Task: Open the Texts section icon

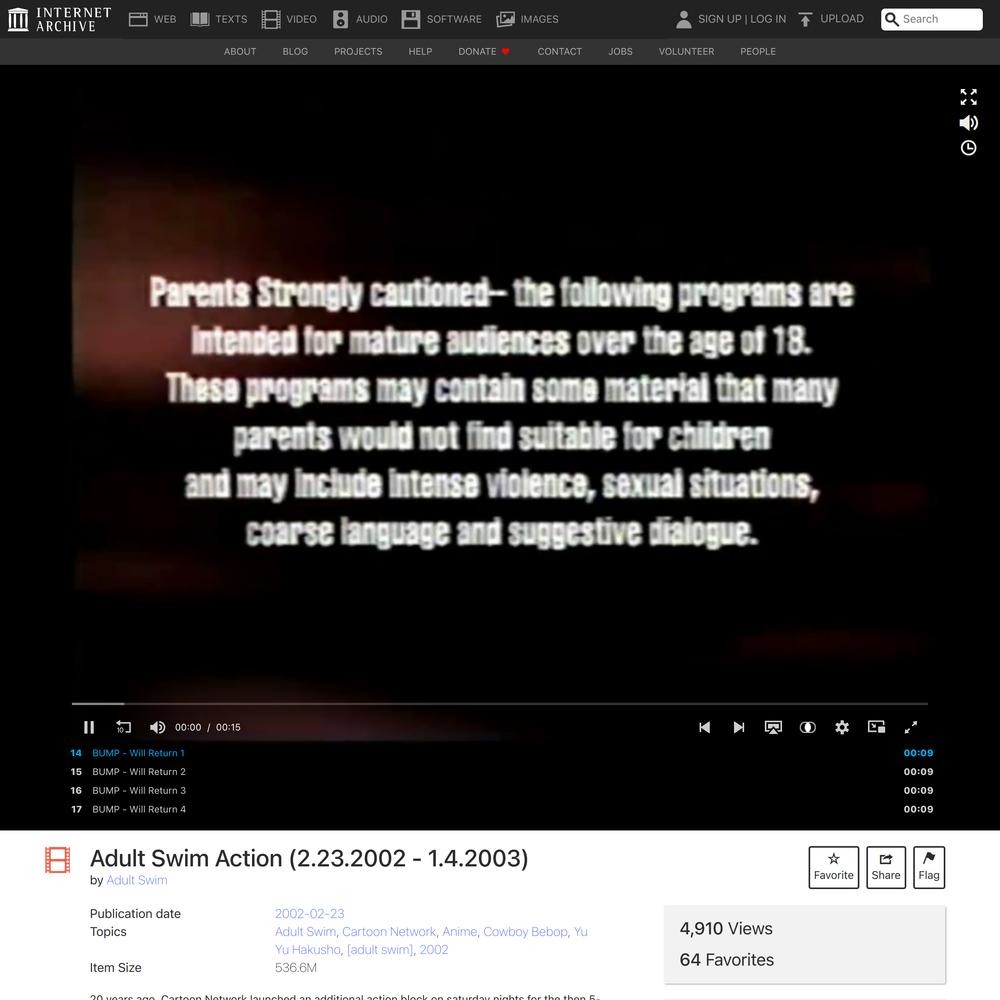Action: [x=200, y=19]
